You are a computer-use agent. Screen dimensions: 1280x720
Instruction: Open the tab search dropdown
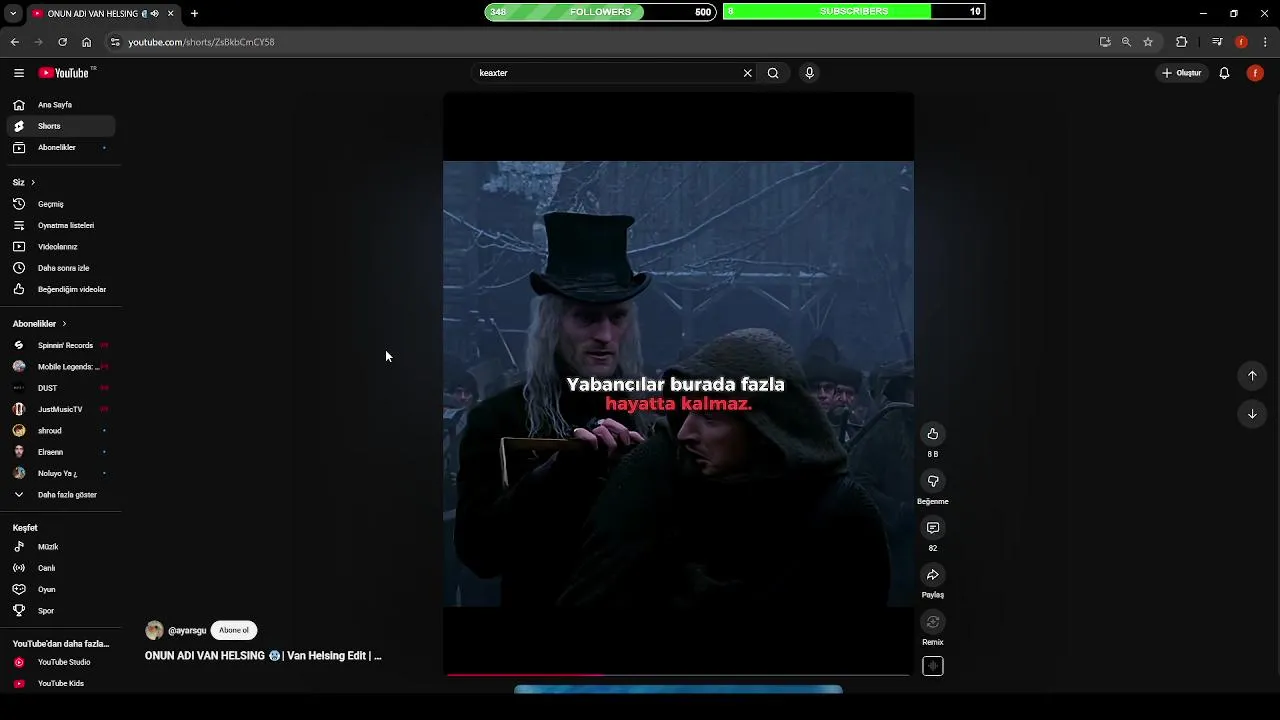pos(13,13)
